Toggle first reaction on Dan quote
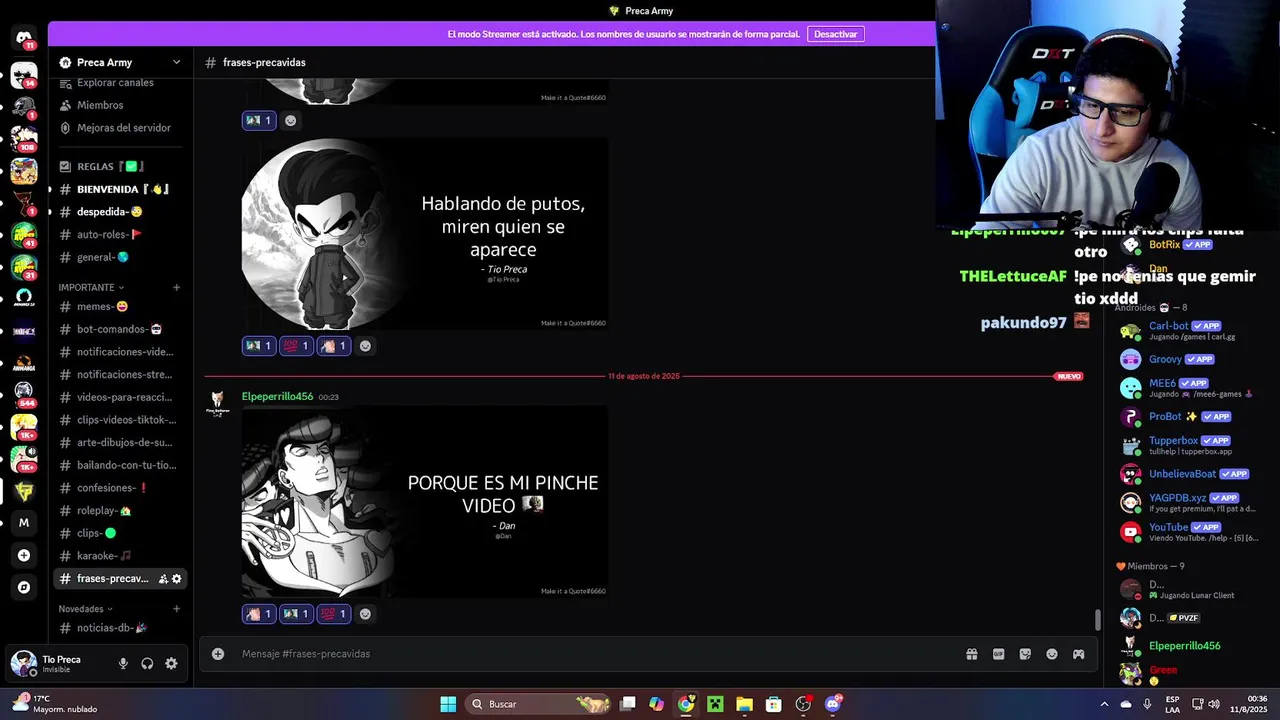 (x=259, y=614)
